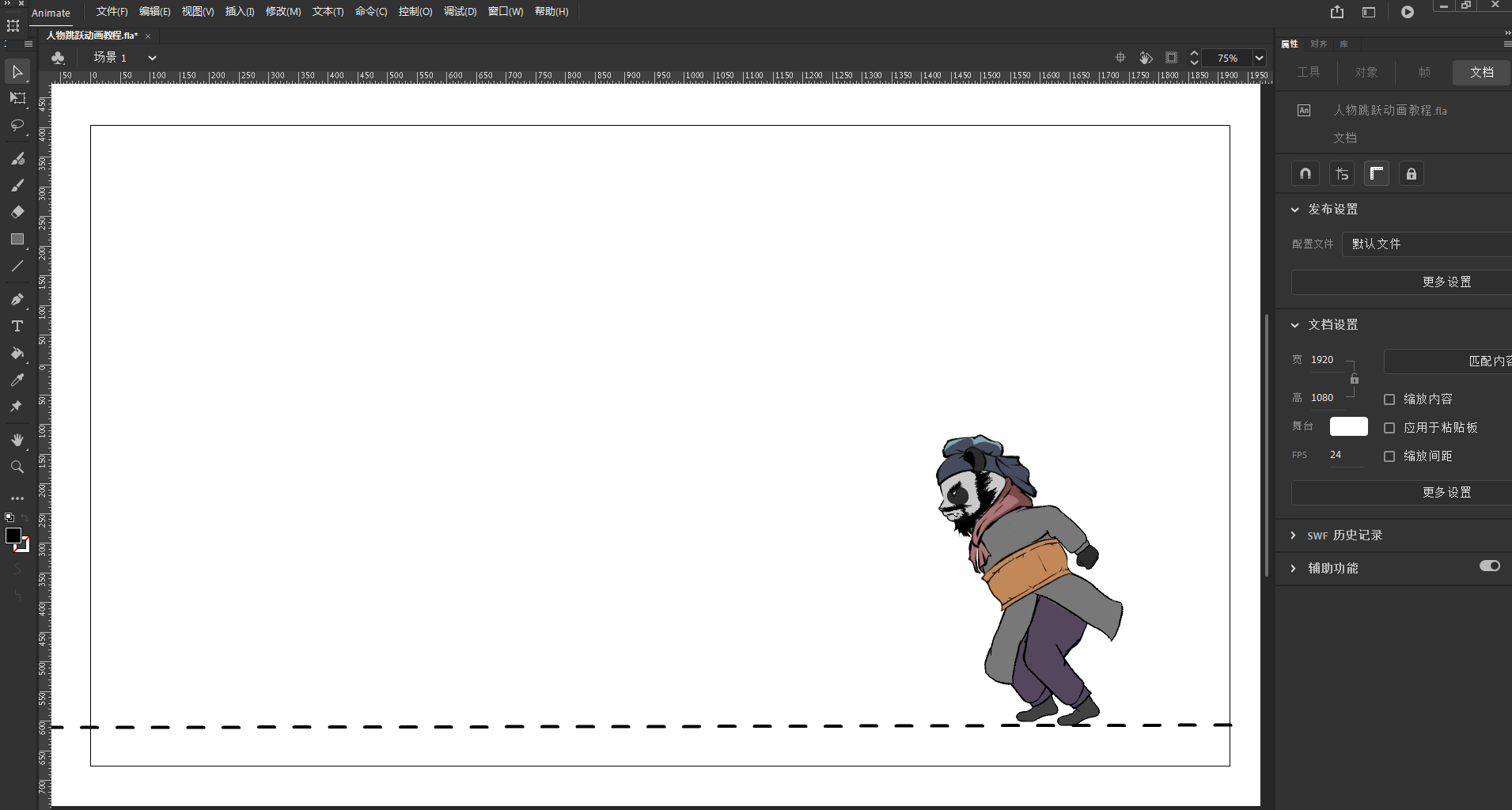
Task: Select the Free Transform tool
Action: [17, 99]
